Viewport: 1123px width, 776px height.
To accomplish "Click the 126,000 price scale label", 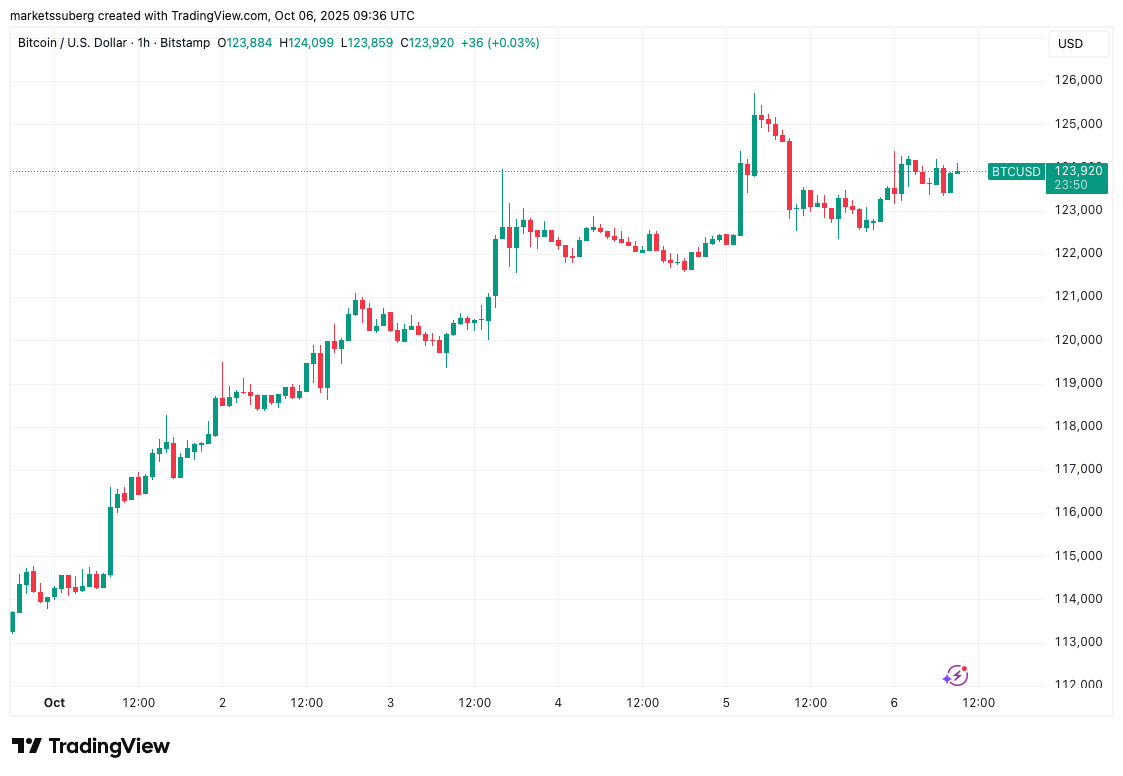I will point(1077,80).
